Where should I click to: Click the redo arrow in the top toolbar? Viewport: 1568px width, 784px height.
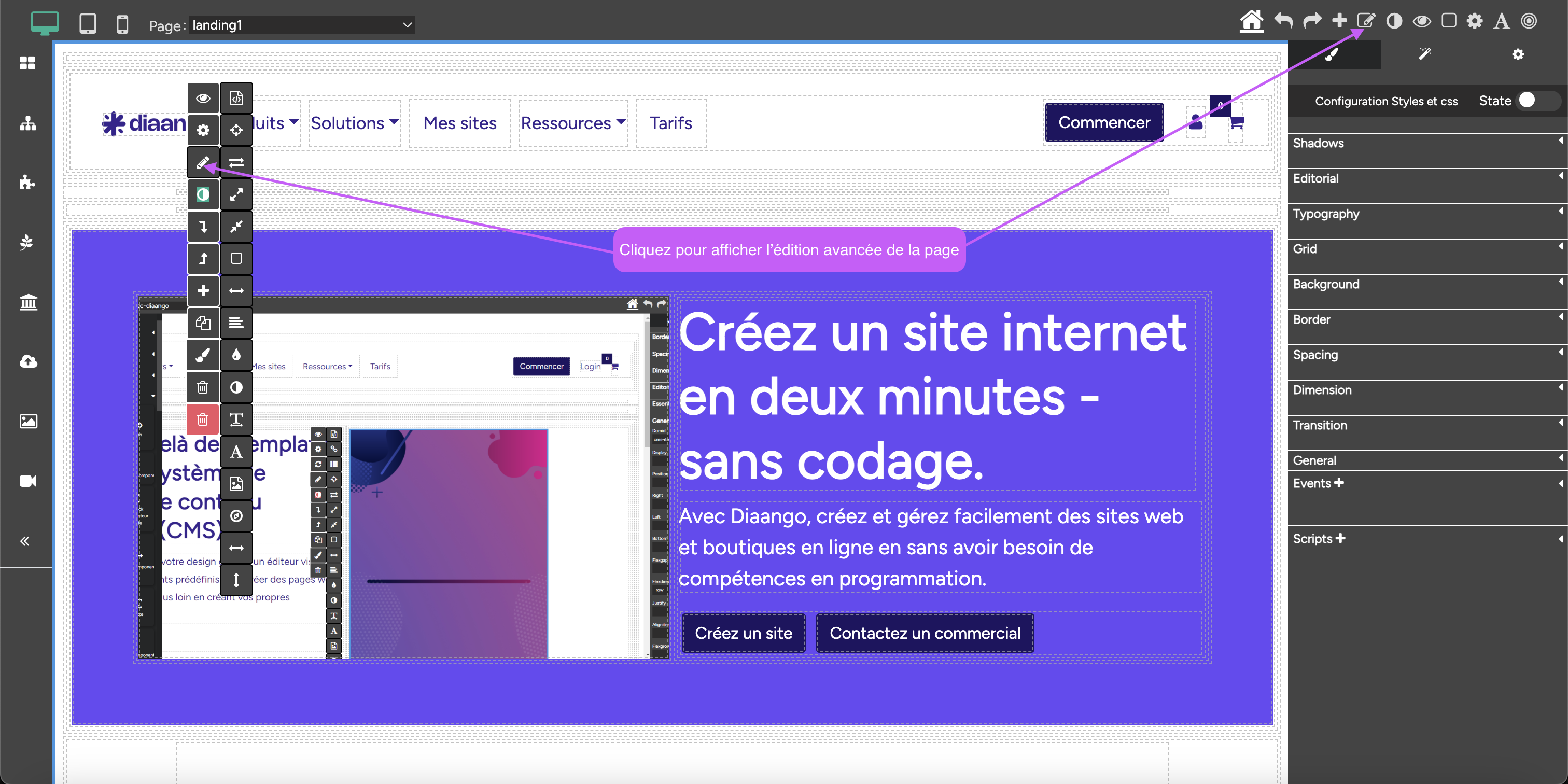(1312, 21)
